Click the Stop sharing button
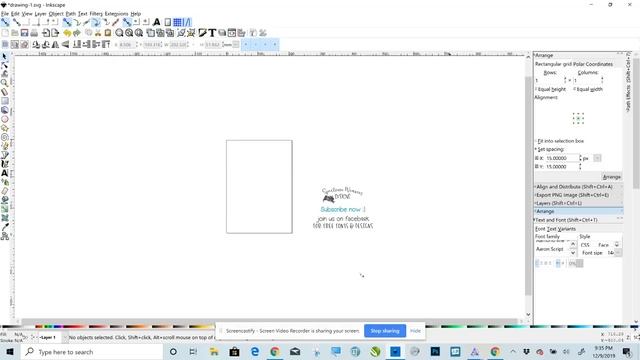The image size is (640, 360). [385, 331]
